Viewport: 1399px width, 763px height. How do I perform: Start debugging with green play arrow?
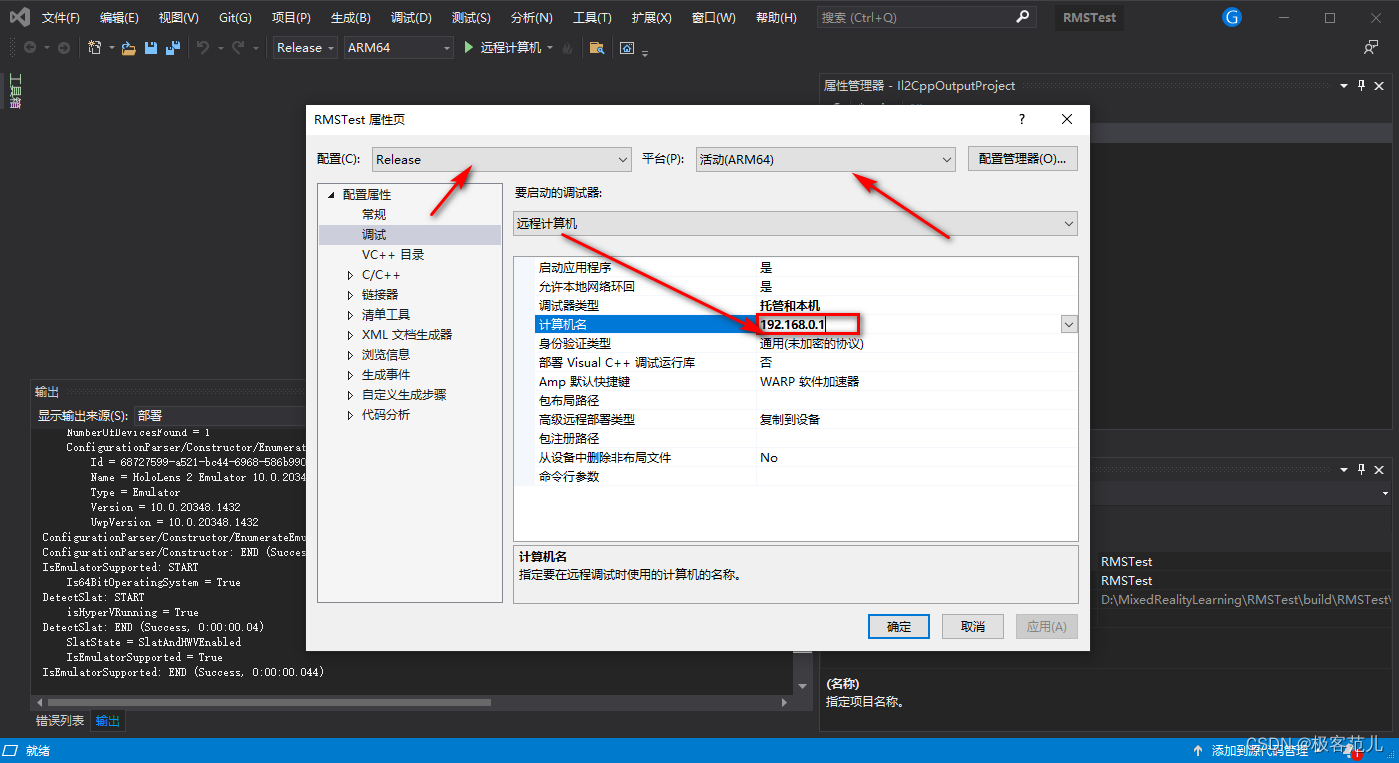pos(469,47)
